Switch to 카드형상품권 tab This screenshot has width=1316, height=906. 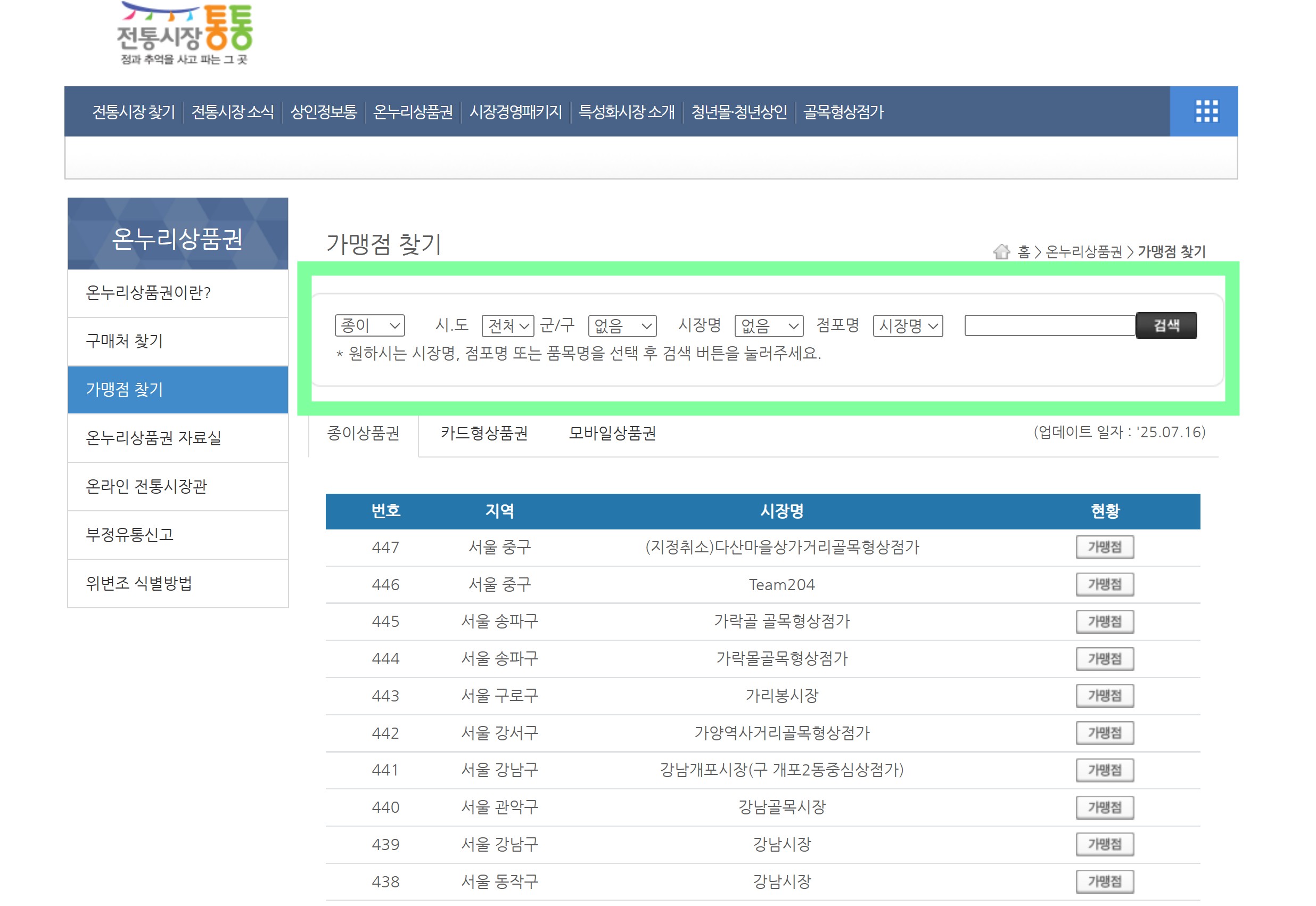[x=484, y=434]
